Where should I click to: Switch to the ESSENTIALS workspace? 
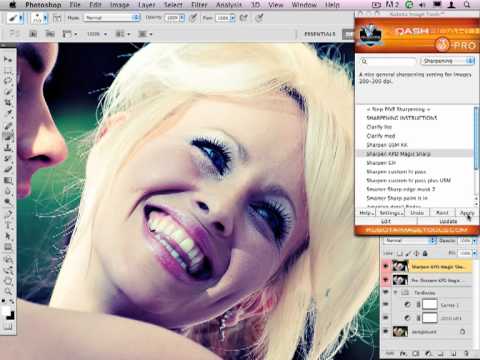(319, 34)
